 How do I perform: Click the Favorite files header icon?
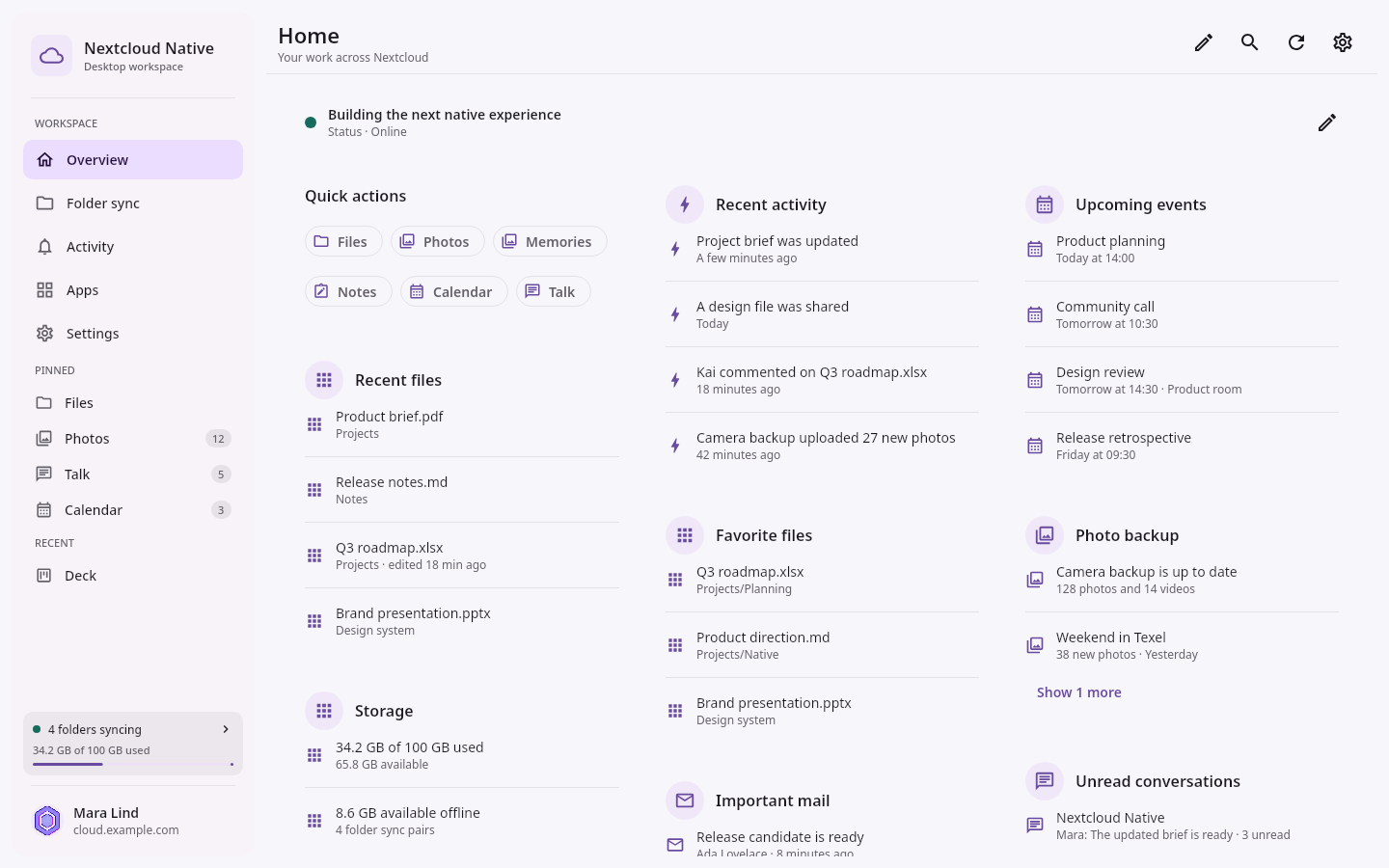(x=685, y=535)
